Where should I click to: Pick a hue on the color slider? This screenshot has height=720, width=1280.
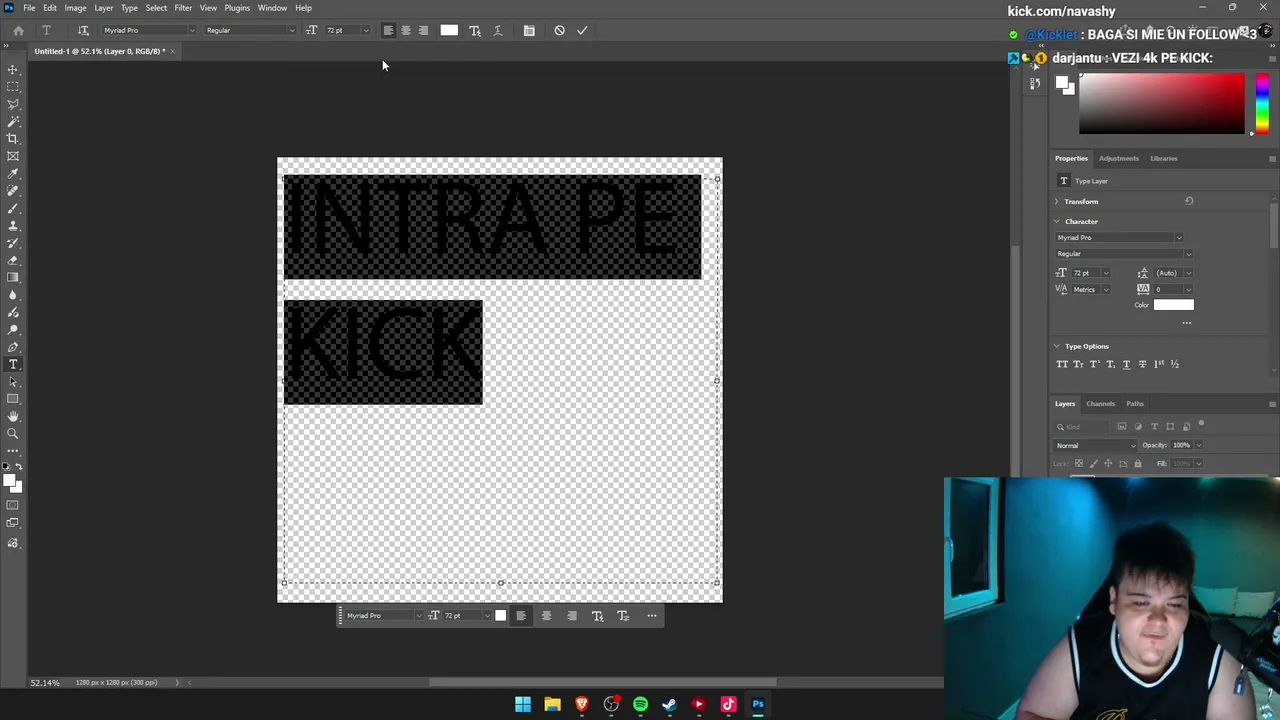[1262, 103]
